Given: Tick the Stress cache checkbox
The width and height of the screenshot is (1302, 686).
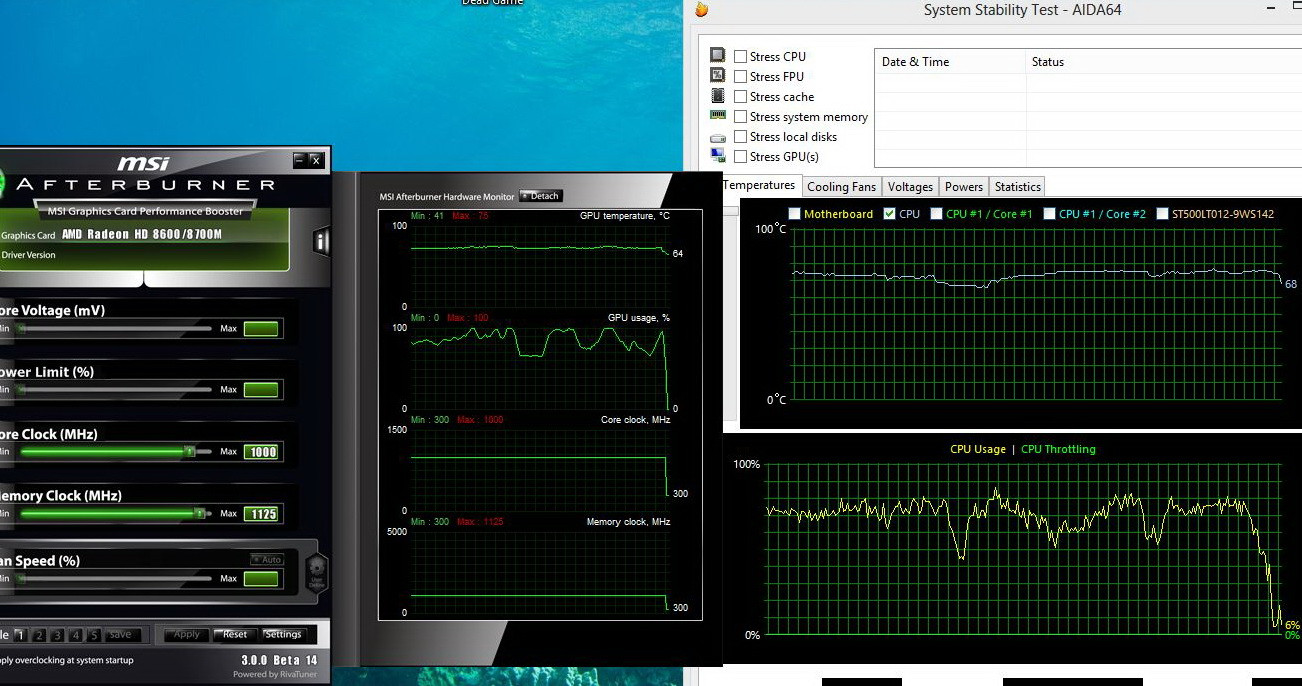Looking at the screenshot, I should [740, 97].
